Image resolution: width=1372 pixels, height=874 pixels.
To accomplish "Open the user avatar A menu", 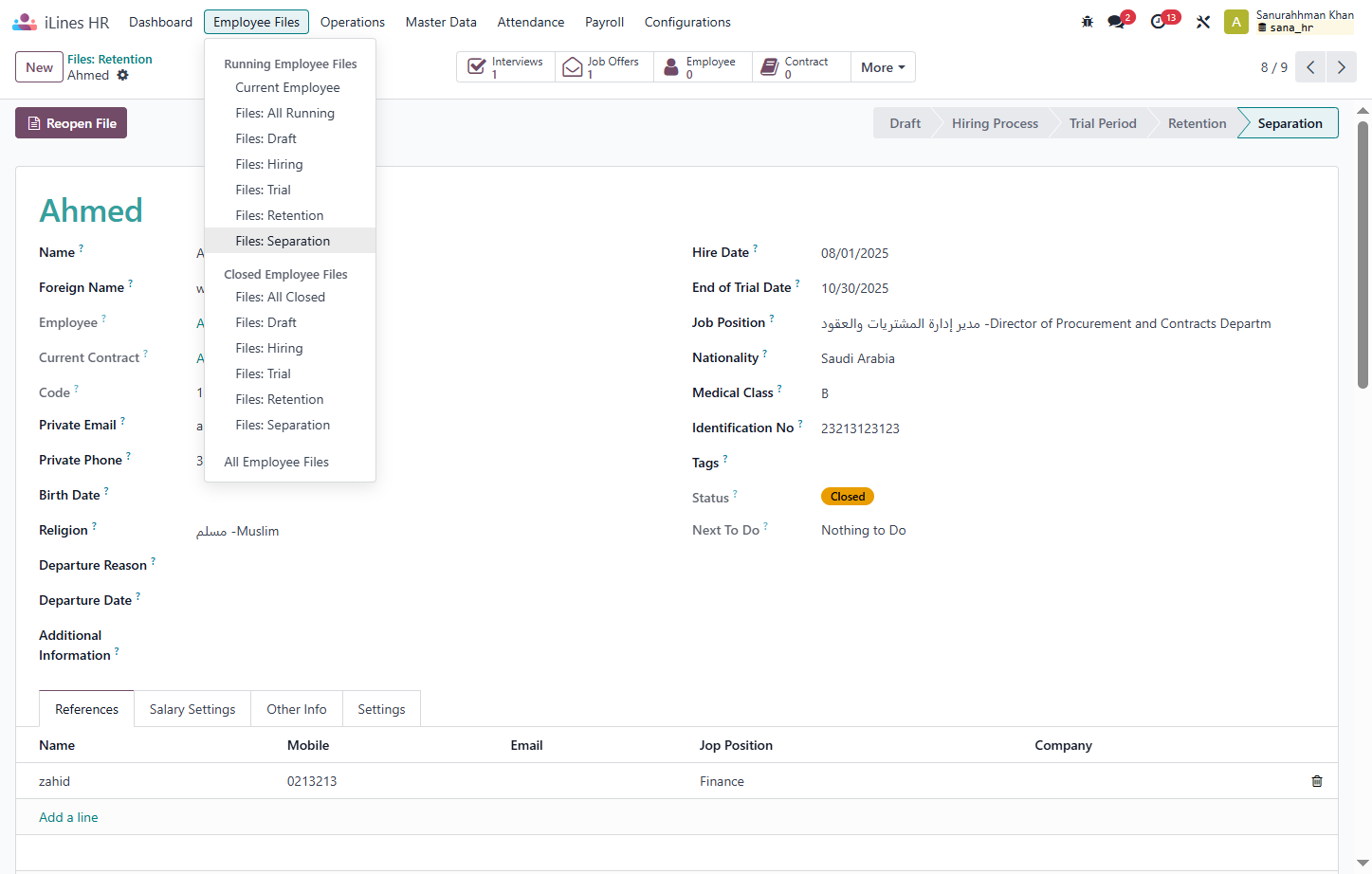I will coord(1236,22).
